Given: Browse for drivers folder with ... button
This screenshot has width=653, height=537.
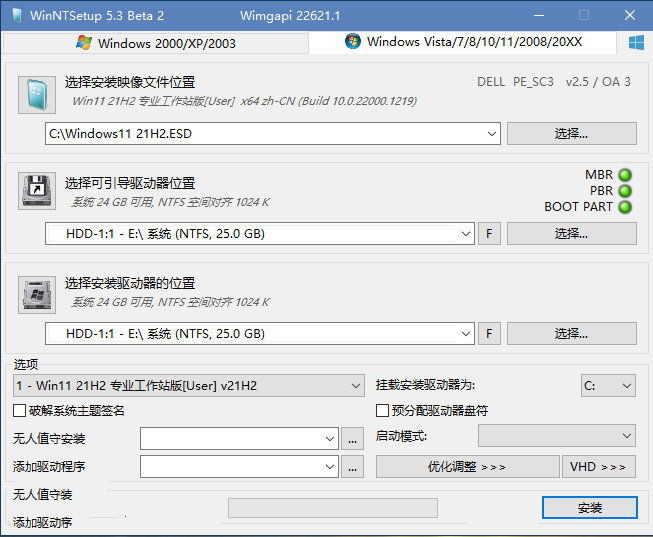Looking at the screenshot, I should 352,467.
